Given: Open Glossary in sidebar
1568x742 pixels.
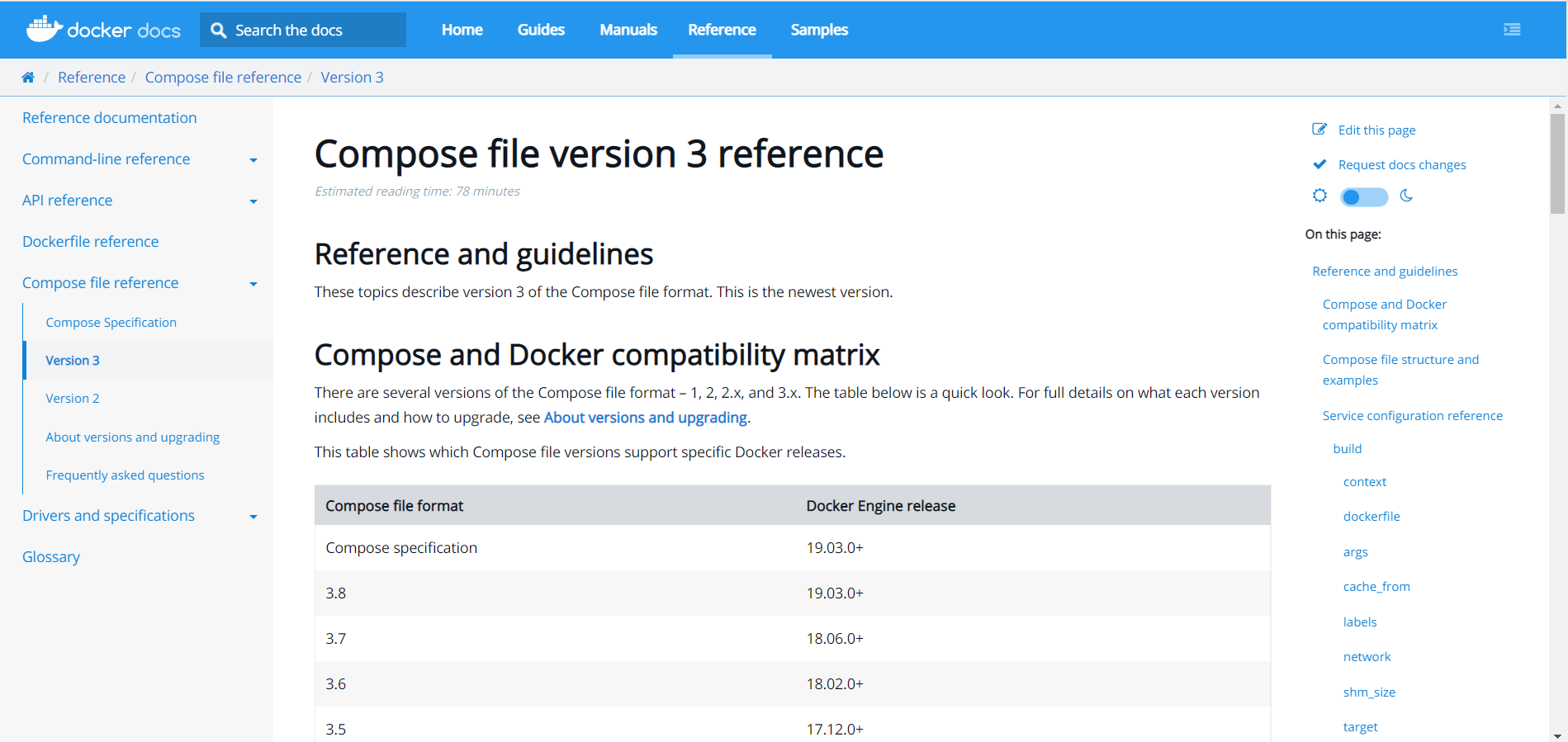Looking at the screenshot, I should click(51, 556).
